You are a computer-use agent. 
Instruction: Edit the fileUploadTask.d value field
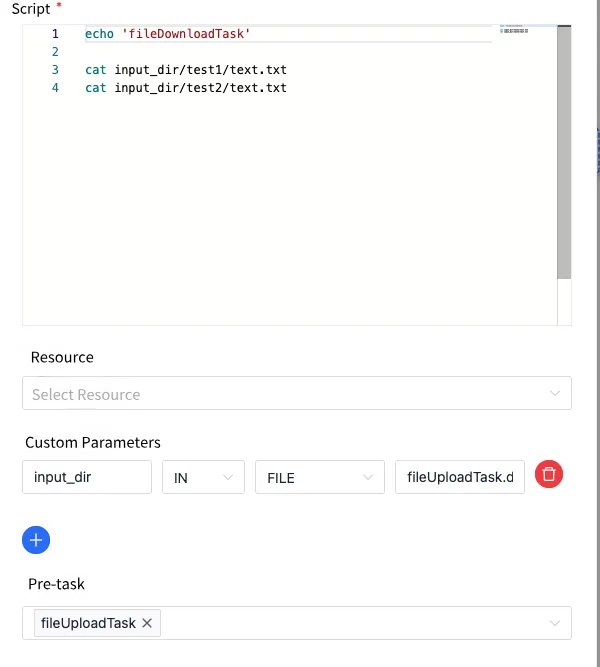tap(460, 477)
